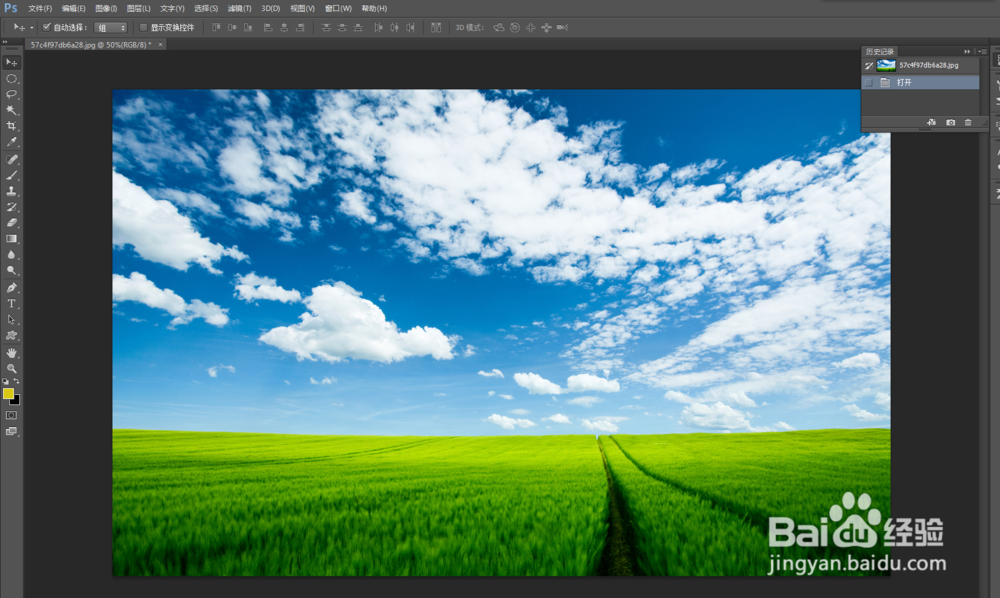This screenshot has height=598, width=1000.
Task: Create new snapshot with the camera icon
Action: (x=951, y=122)
